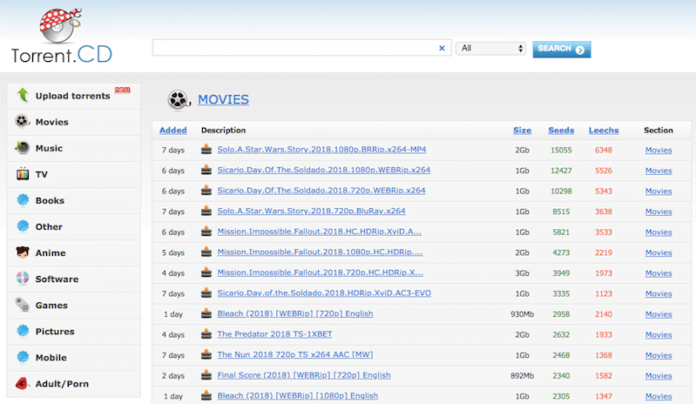The image size is (696, 404).
Task: Click the Movies film reel sidebar icon
Action: coord(22,121)
